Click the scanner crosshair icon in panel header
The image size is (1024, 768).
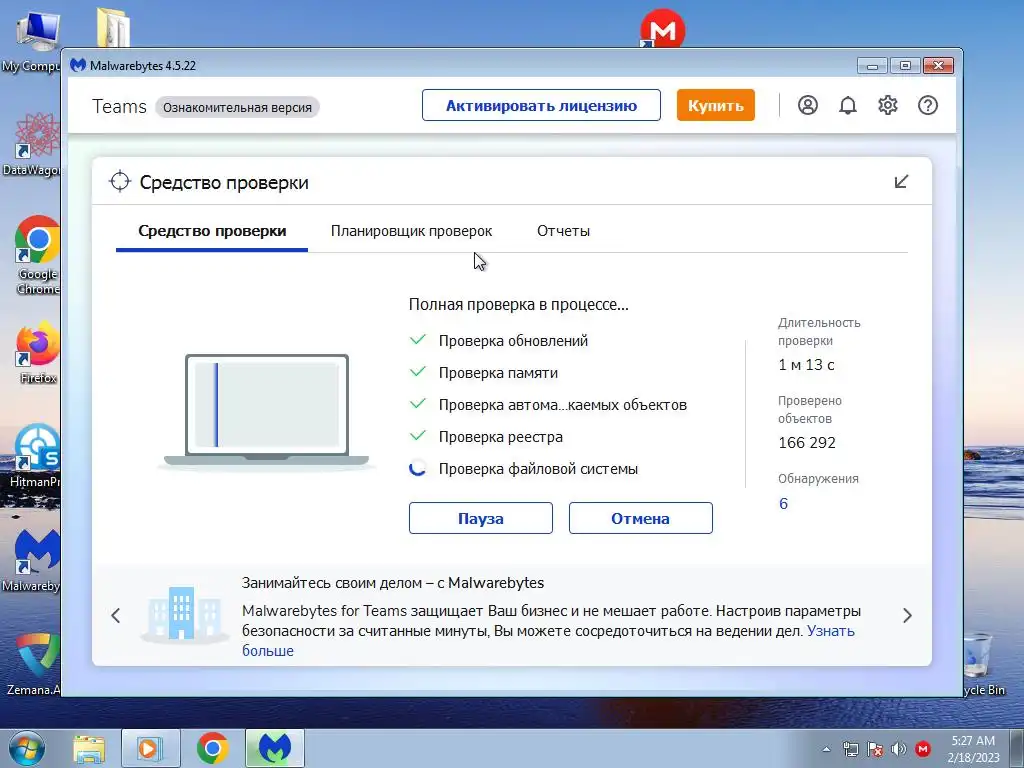pyautogui.click(x=120, y=182)
